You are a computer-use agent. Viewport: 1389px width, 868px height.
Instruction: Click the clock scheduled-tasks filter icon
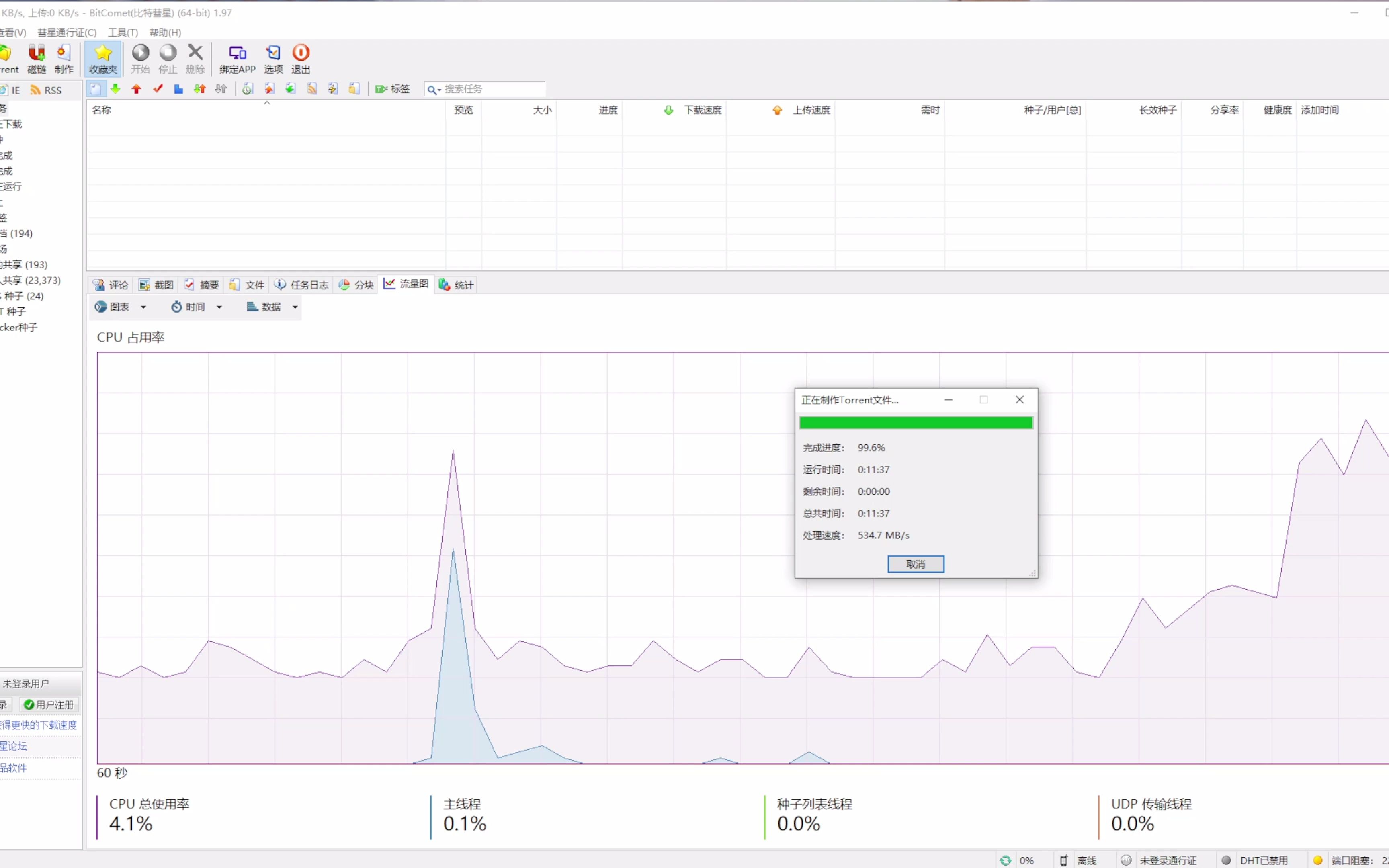248,89
